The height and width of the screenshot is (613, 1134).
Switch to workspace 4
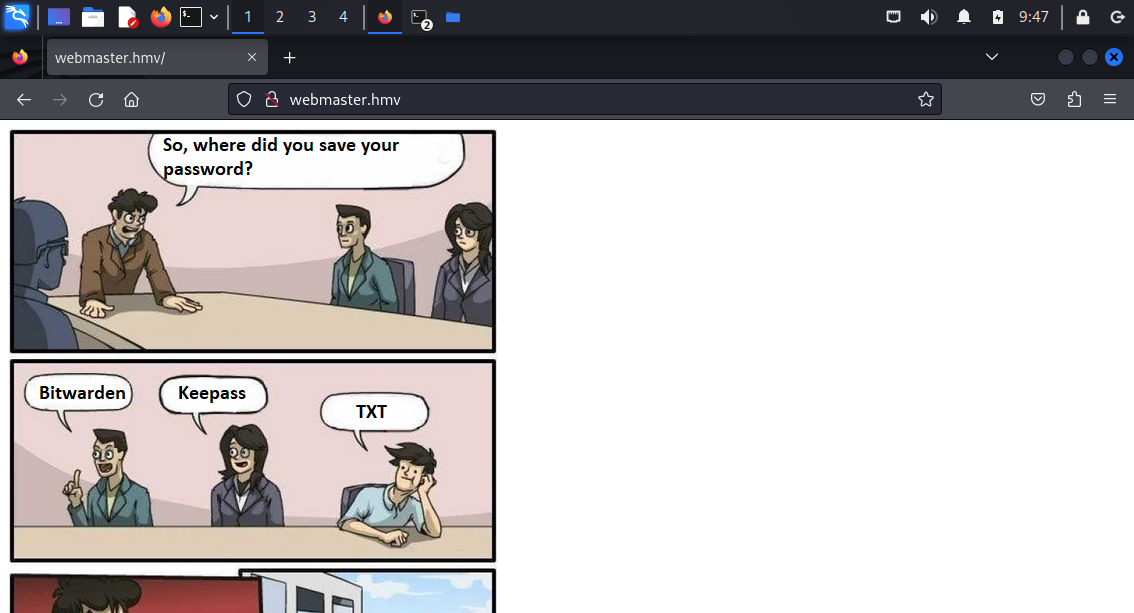pyautogui.click(x=344, y=17)
